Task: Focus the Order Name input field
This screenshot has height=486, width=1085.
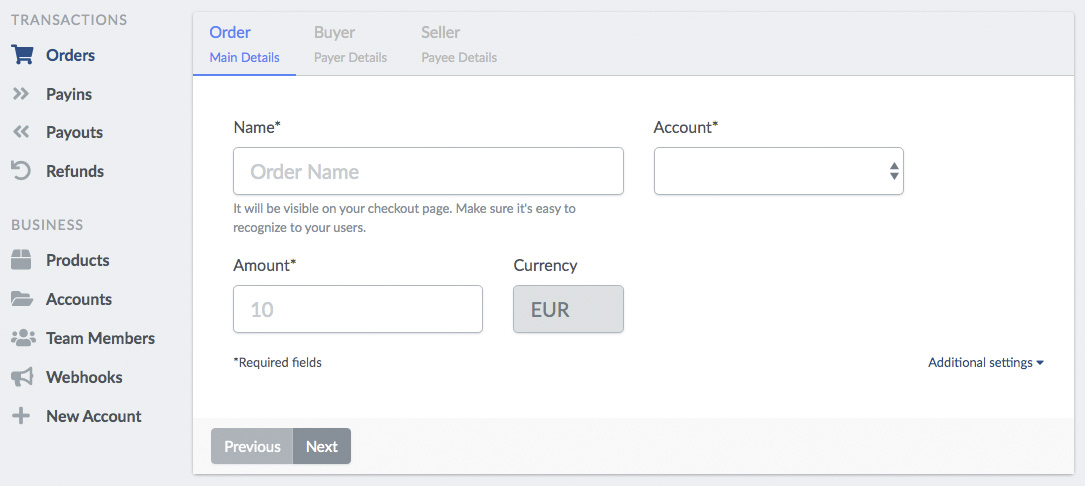Action: pyautogui.click(x=428, y=171)
